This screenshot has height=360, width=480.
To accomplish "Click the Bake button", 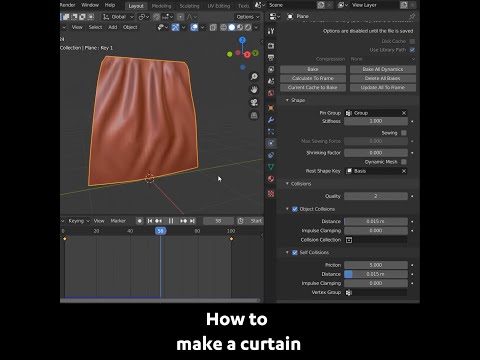I will coord(313,69).
